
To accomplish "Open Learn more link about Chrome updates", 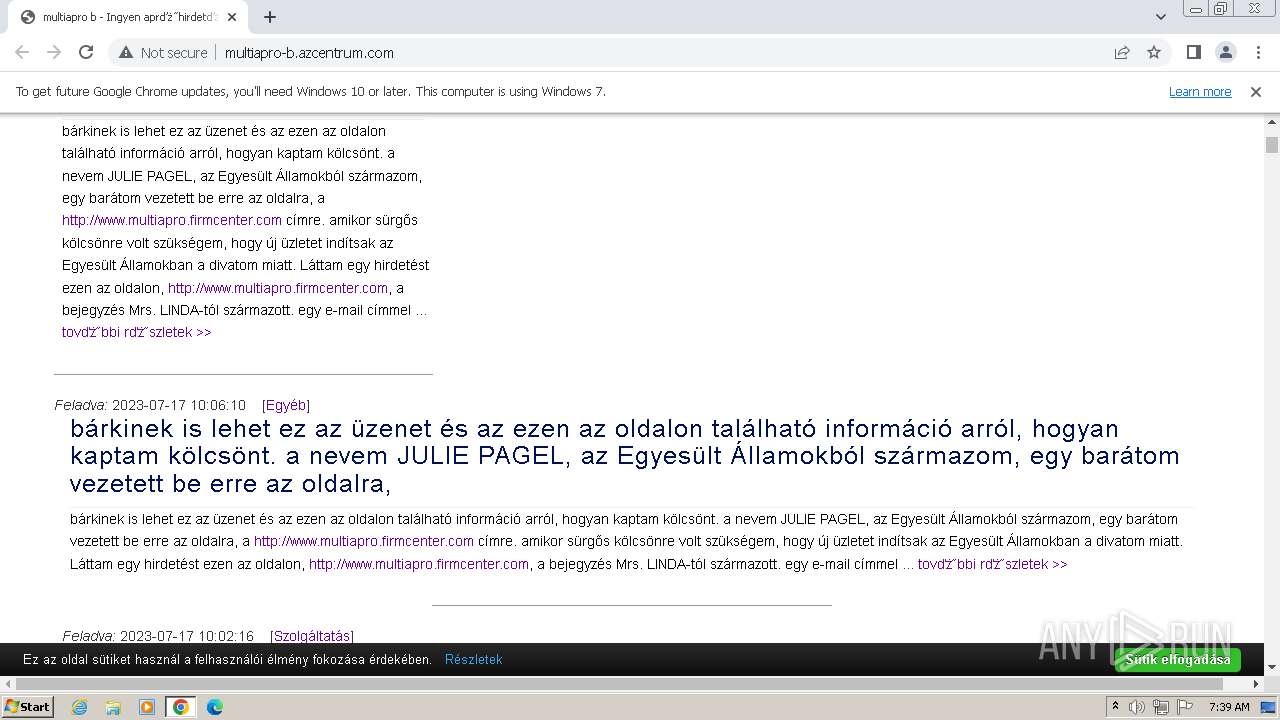I will point(1200,92).
